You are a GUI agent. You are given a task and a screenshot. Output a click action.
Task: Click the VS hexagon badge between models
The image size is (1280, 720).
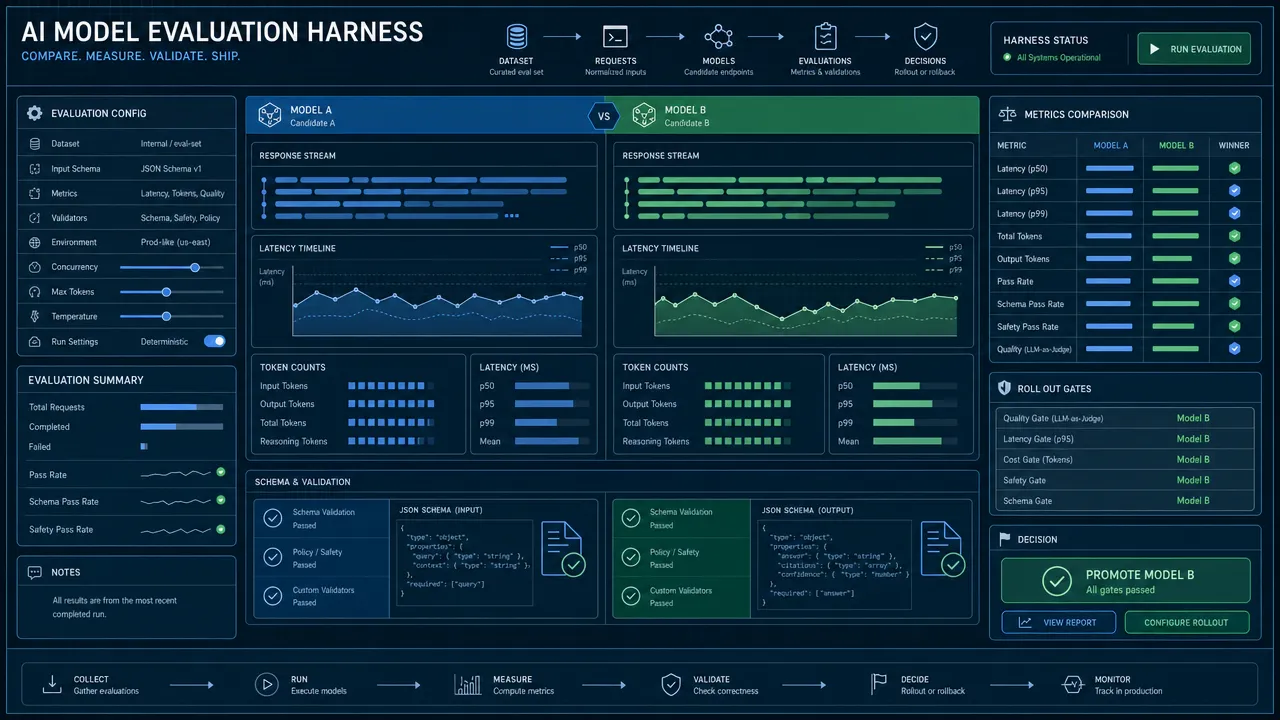(603, 115)
